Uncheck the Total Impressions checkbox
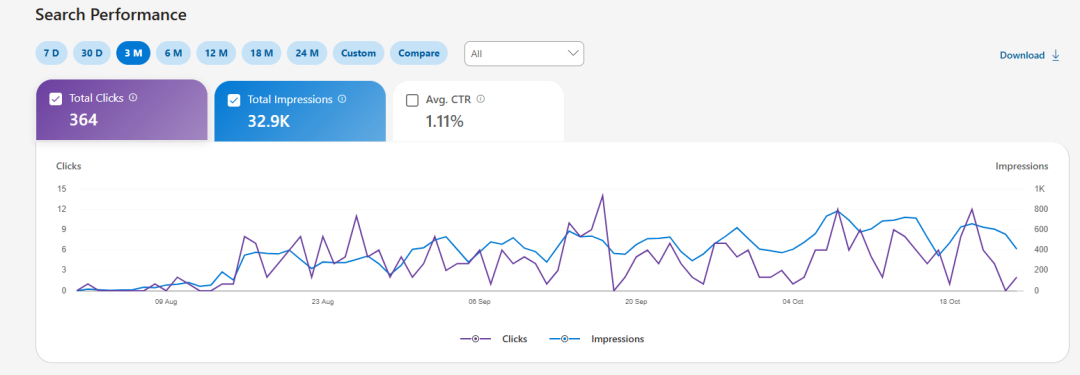This screenshot has width=1080, height=375. pos(234,101)
